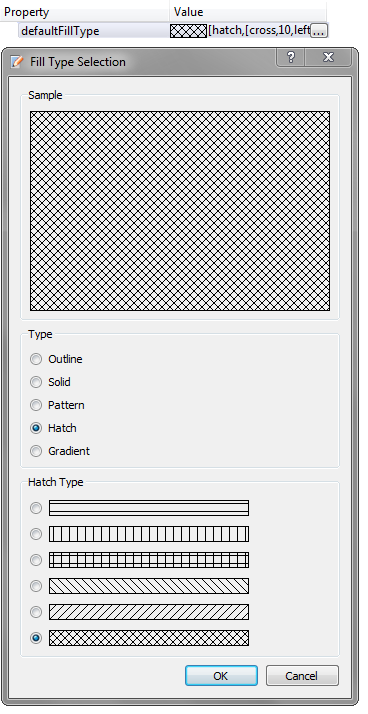This screenshot has width=368, height=714.
Task: Open dialog help with the question mark
Action: click(291, 57)
